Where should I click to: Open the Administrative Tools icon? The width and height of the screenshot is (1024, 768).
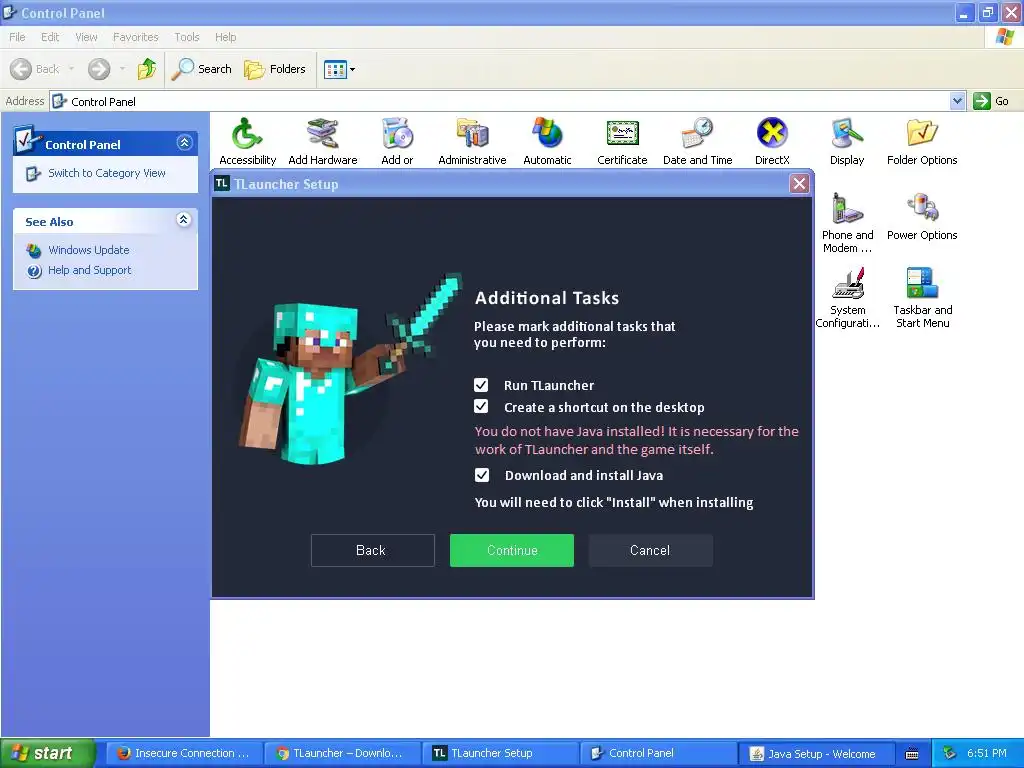(472, 141)
